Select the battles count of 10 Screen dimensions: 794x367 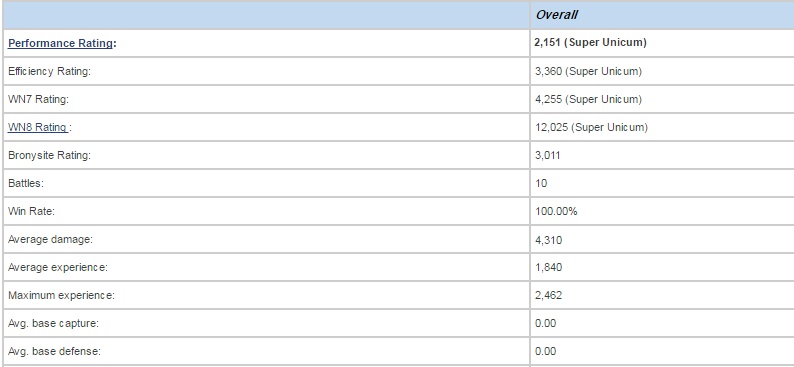(x=541, y=183)
